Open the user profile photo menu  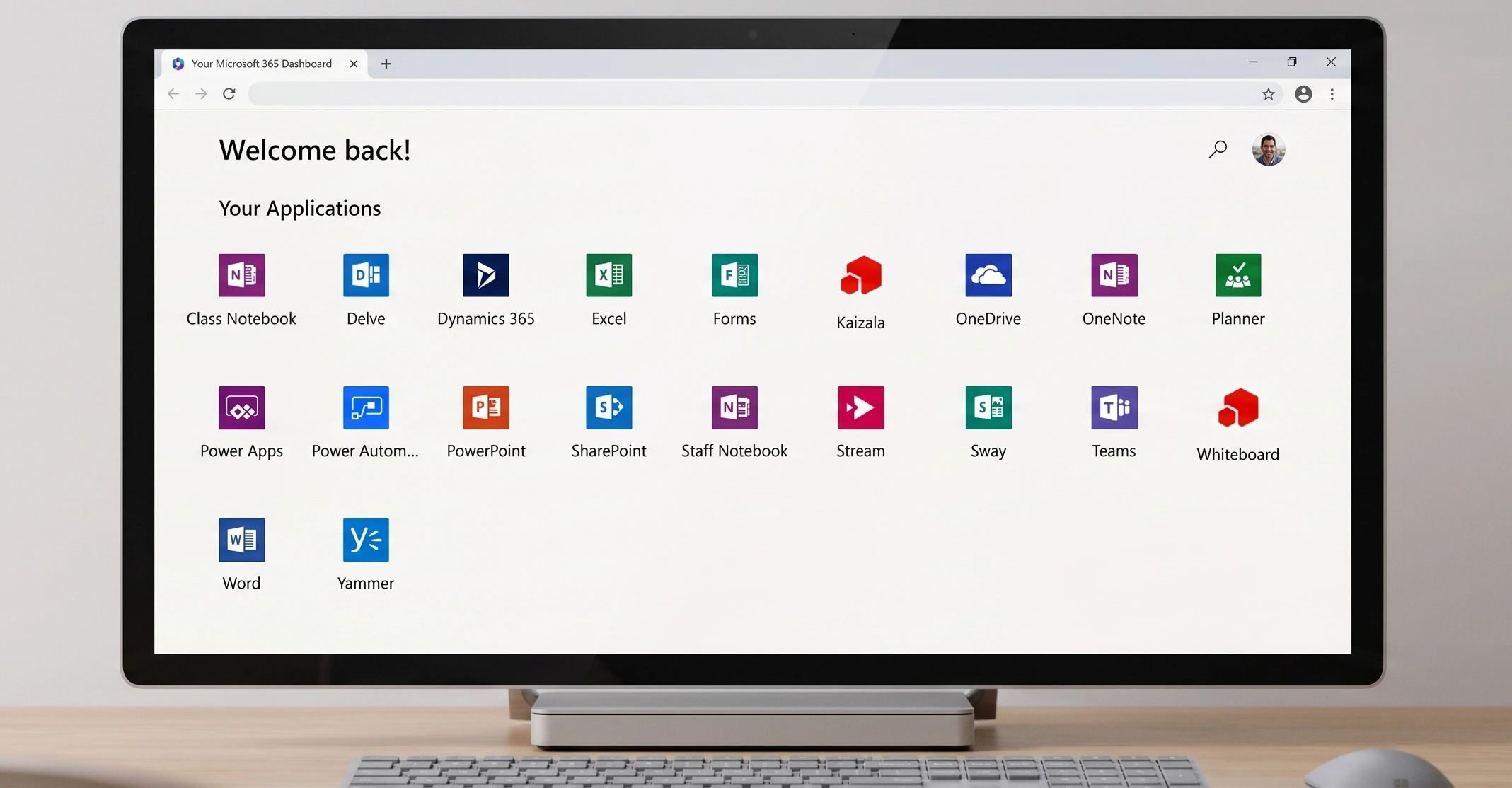pos(1269,149)
